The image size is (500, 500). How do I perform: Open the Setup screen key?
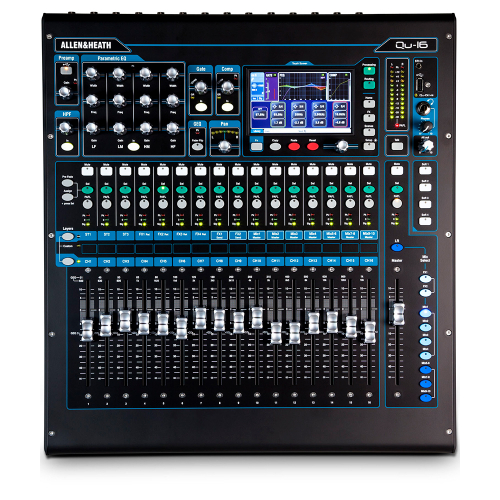pyautogui.click(x=369, y=146)
